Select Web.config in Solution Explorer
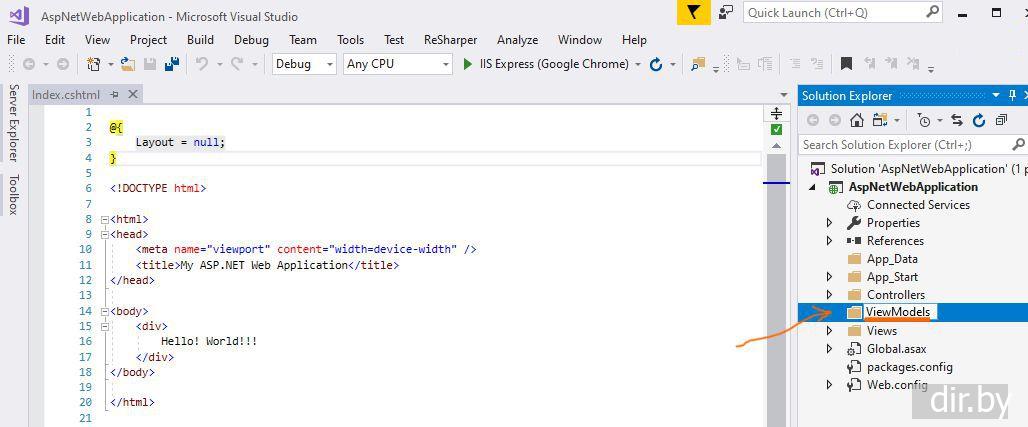 coord(896,385)
